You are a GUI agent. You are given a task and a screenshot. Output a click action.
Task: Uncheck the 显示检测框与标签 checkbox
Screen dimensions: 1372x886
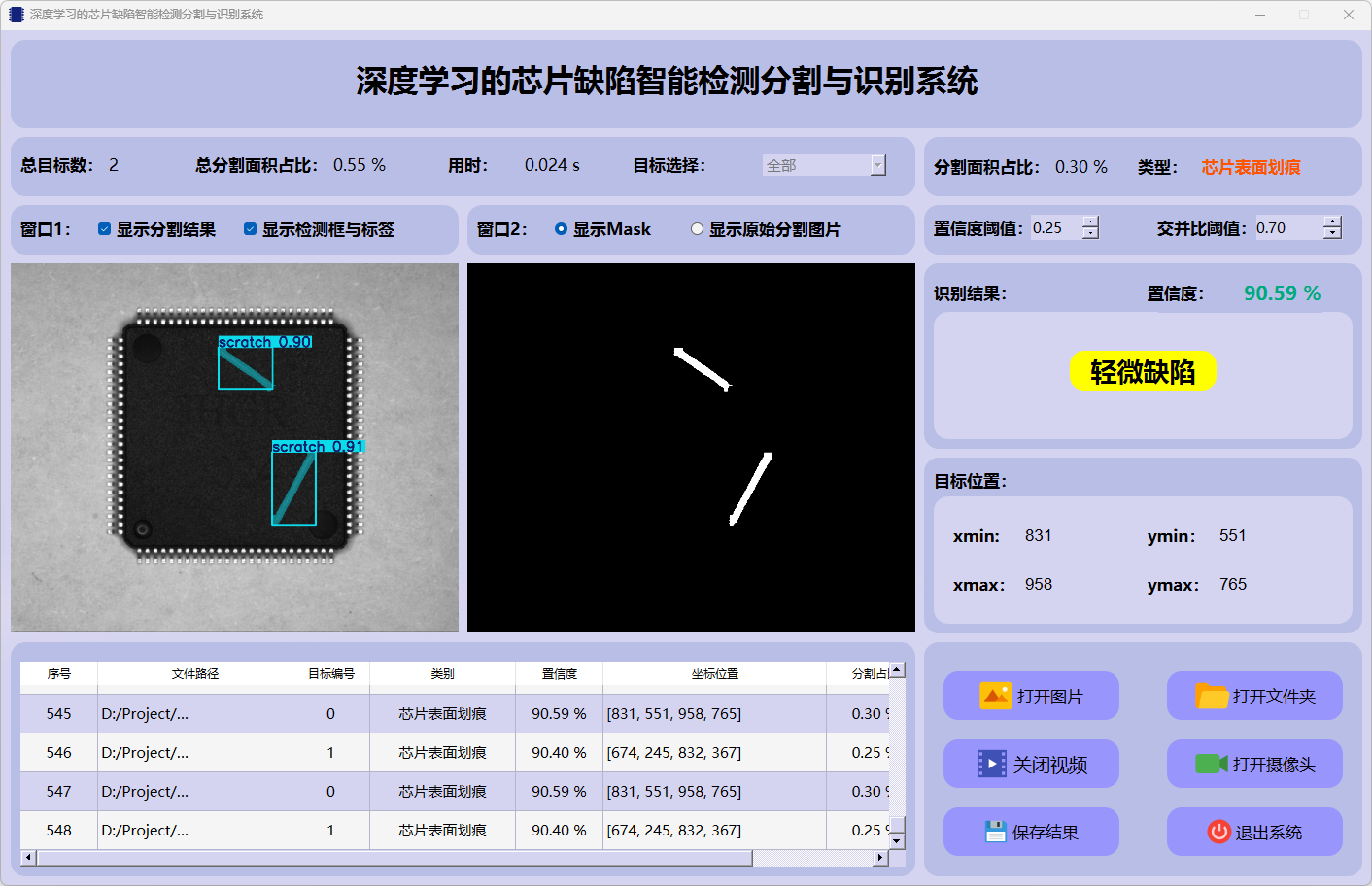coord(250,229)
